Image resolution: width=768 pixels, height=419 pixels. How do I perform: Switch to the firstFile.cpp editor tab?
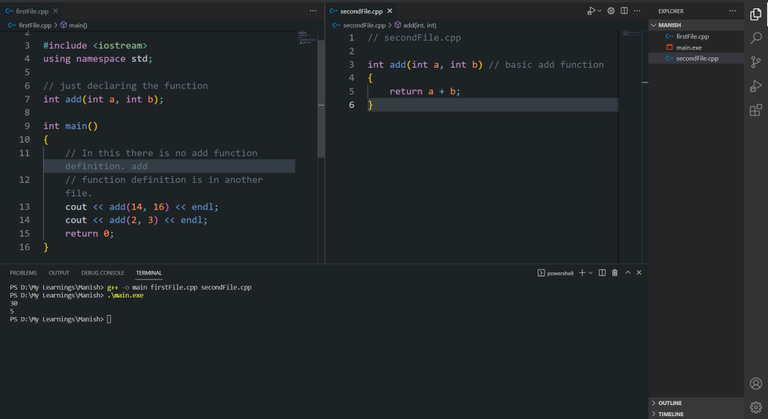(x=31, y=11)
